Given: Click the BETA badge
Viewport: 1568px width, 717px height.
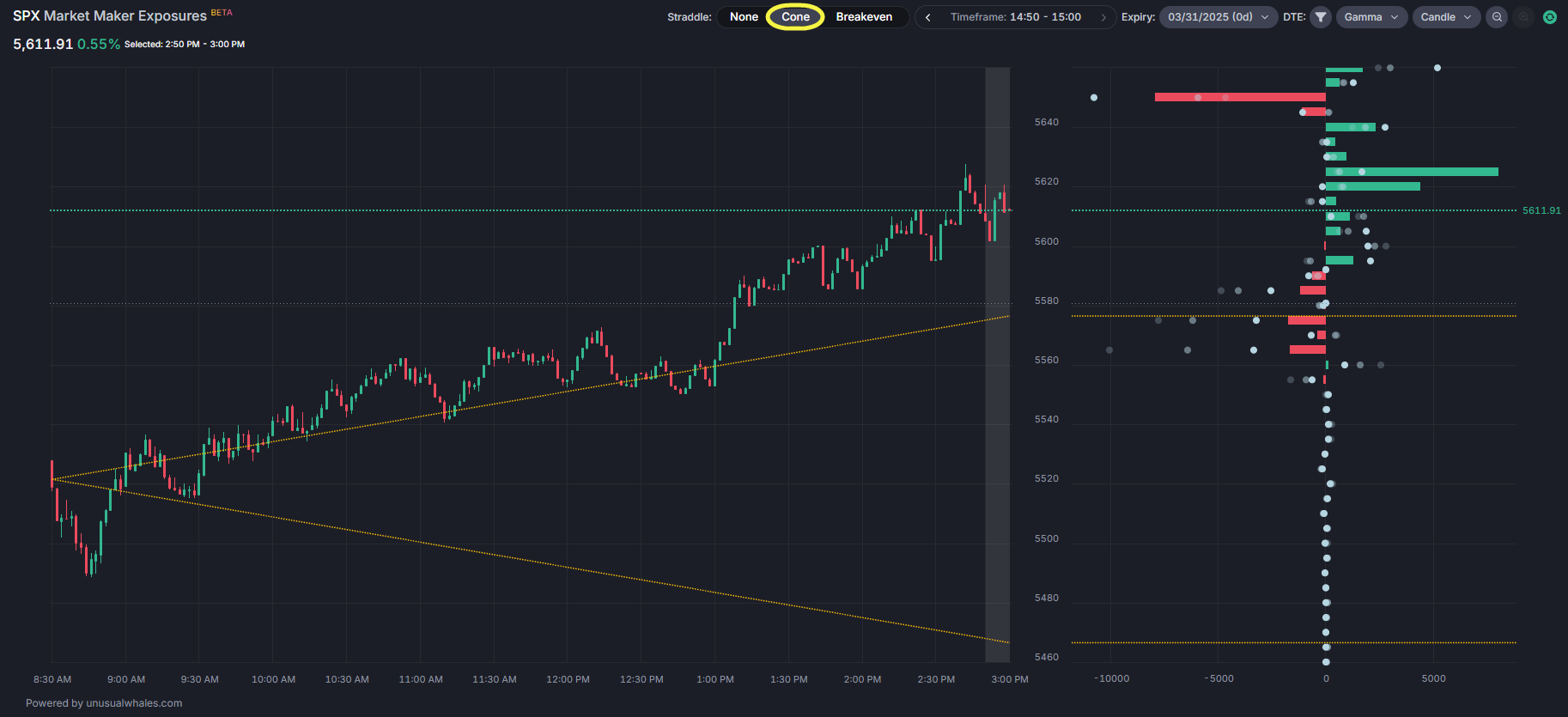Looking at the screenshot, I should point(222,13).
